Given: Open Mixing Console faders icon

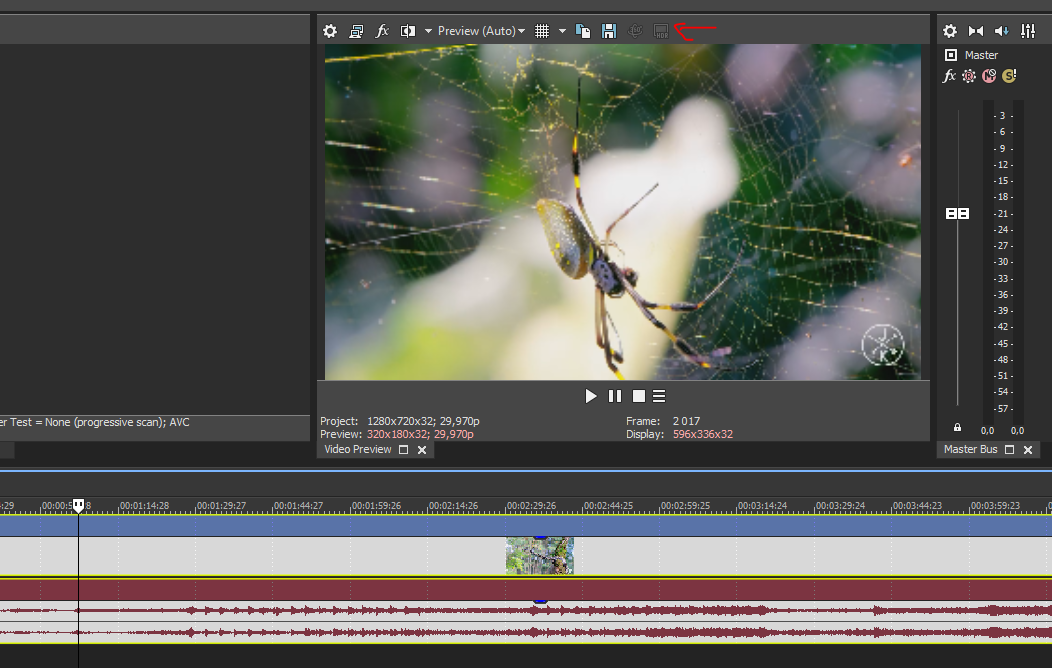Looking at the screenshot, I should coord(1028,31).
